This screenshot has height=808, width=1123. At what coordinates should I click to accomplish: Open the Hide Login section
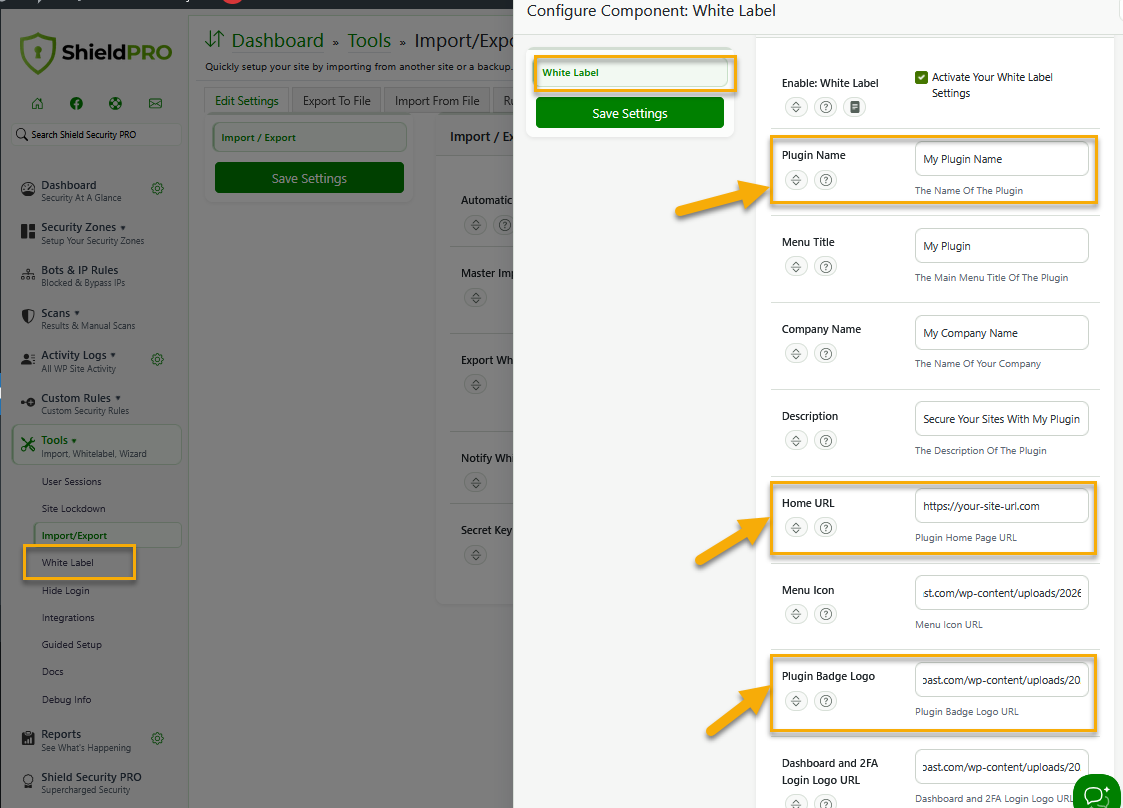68,590
